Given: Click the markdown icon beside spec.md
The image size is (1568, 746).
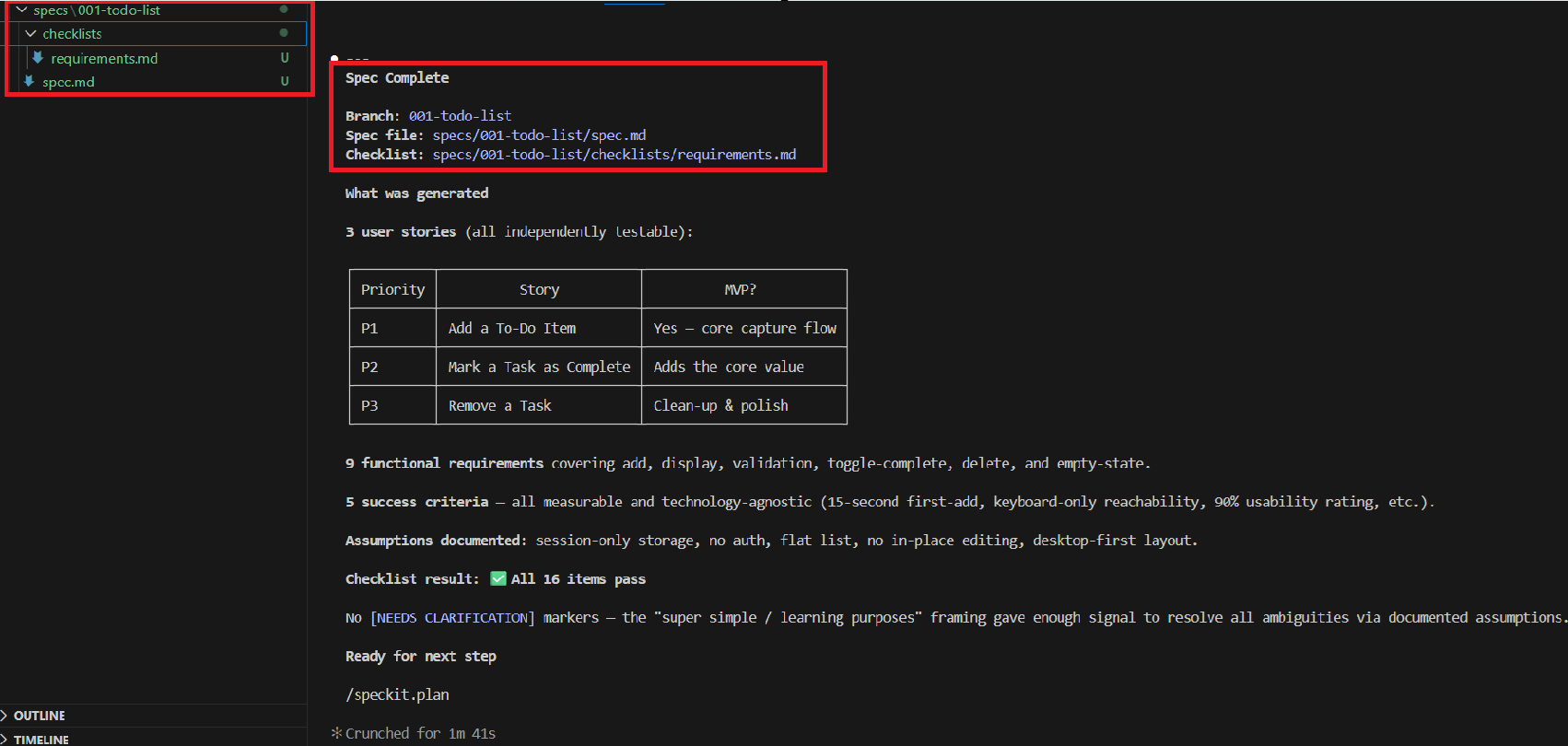Looking at the screenshot, I should click(29, 82).
